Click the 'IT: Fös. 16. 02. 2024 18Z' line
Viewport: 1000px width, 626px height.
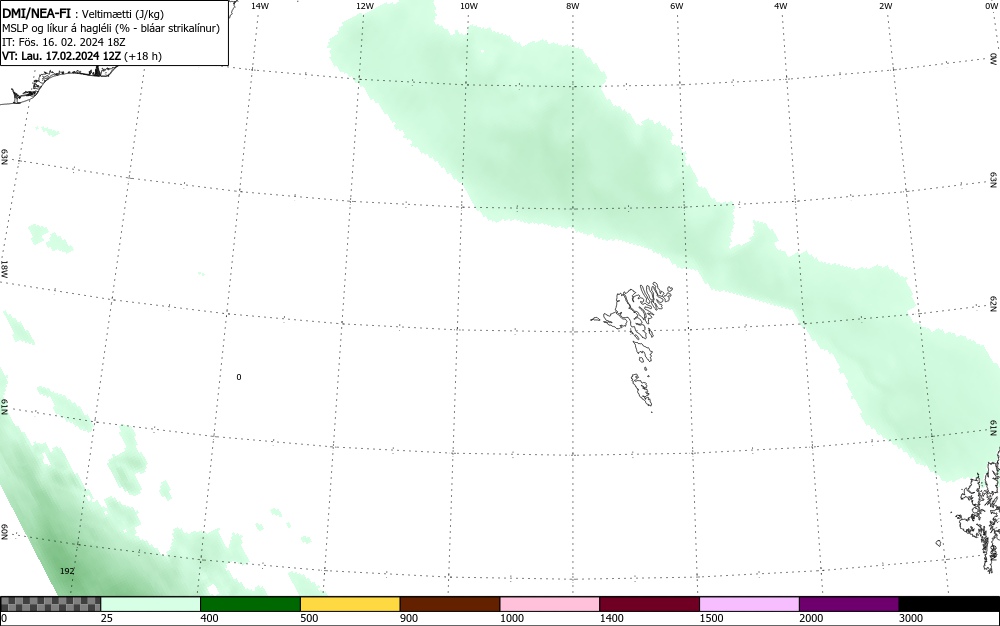click(64, 42)
